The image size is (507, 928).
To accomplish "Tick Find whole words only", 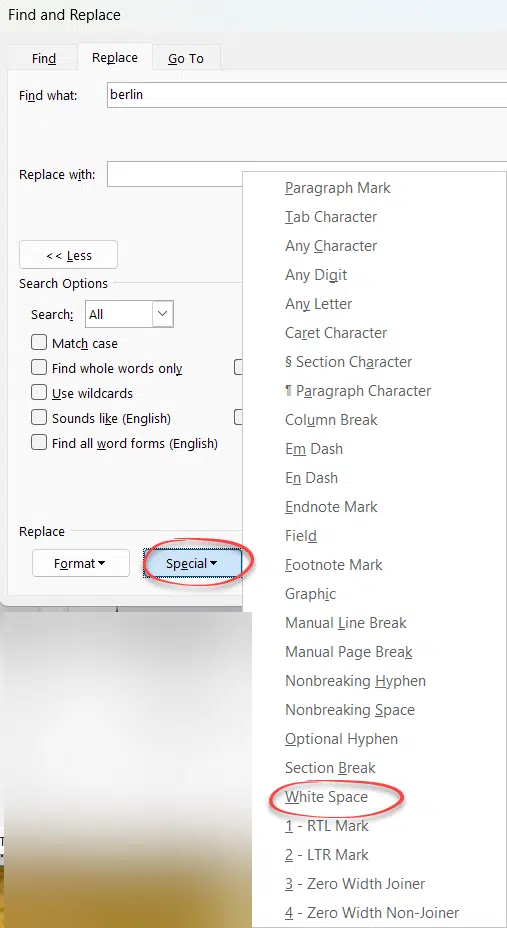I will [39, 368].
